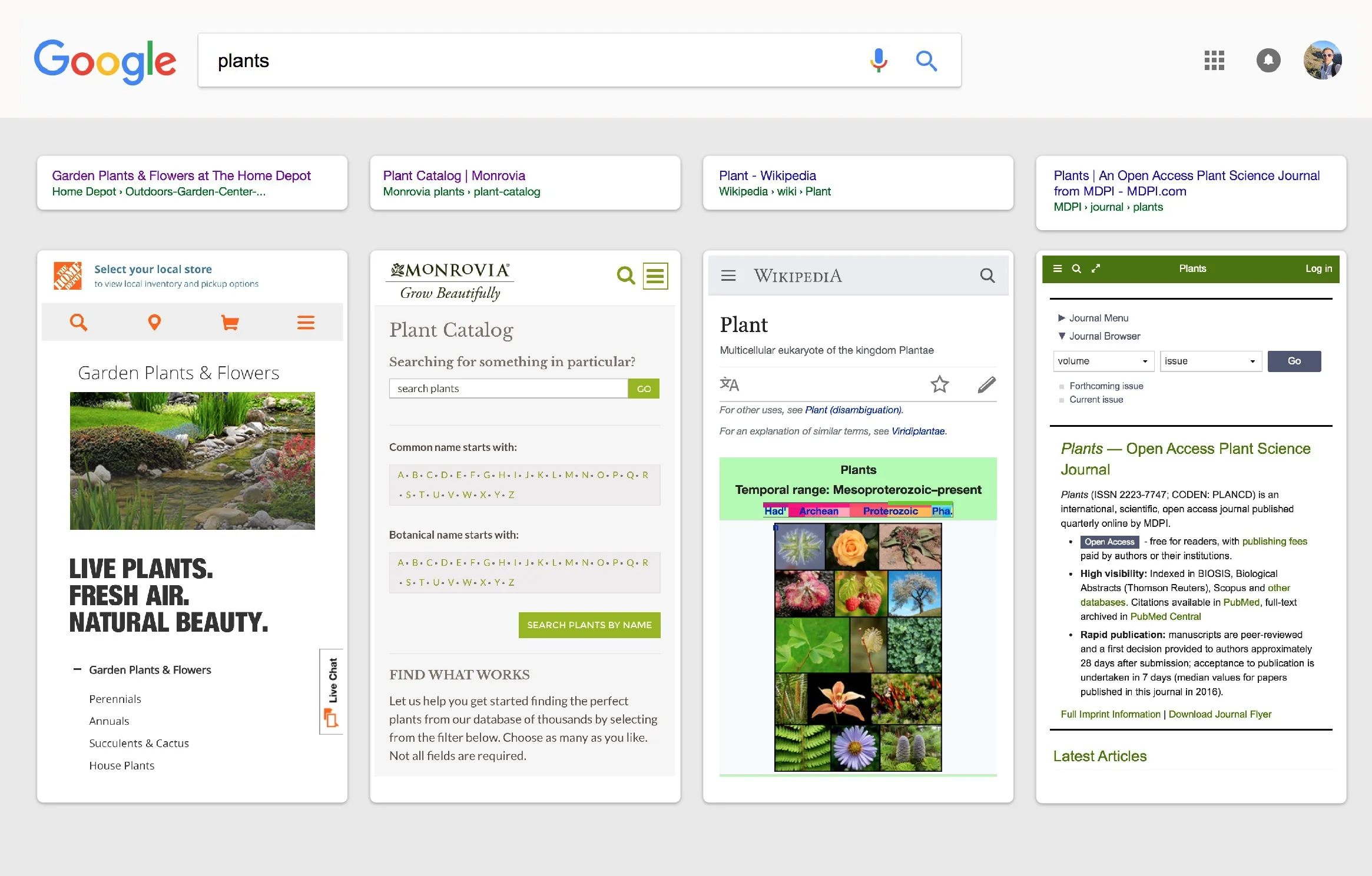Click Wikipedia language translate icon

729,384
